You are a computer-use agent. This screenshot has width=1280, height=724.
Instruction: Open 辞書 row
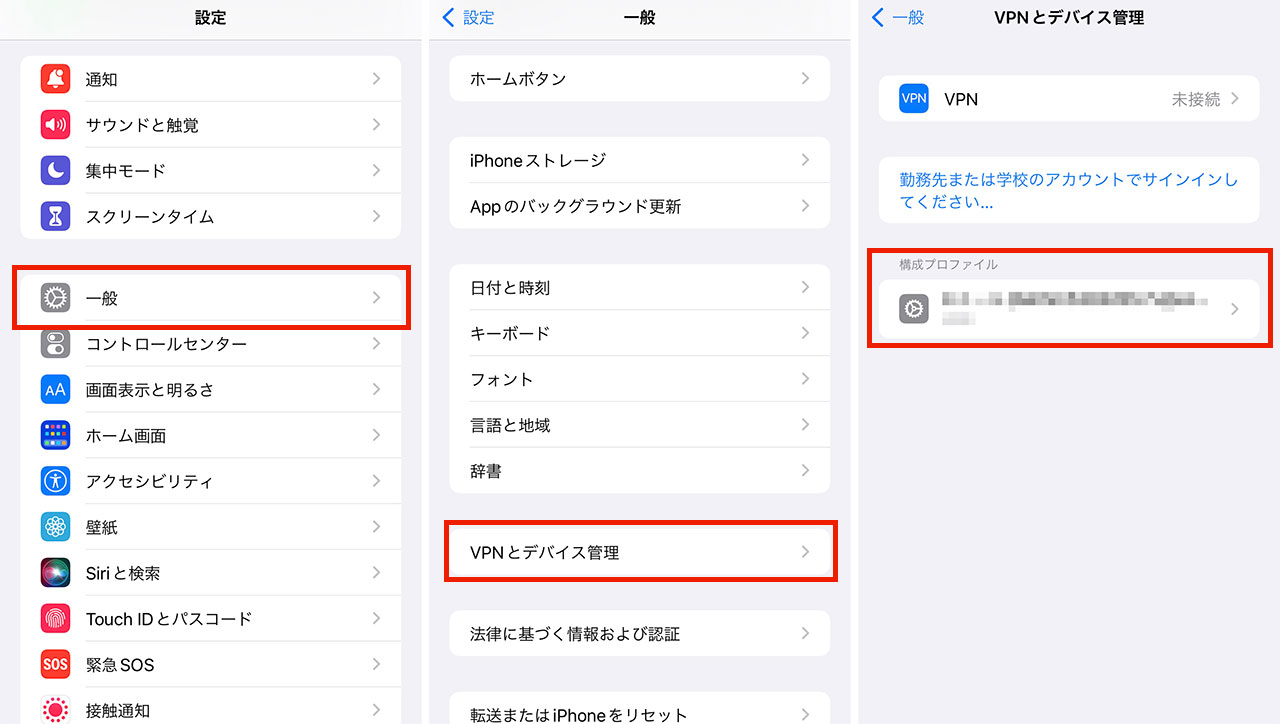pos(640,471)
